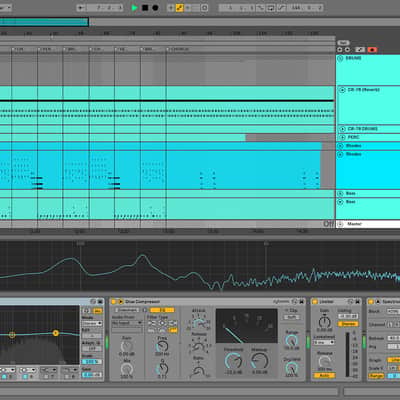Viewport: 400px width, 400px height.
Task: Click the Follow button left of position
Action: click(81, 8)
